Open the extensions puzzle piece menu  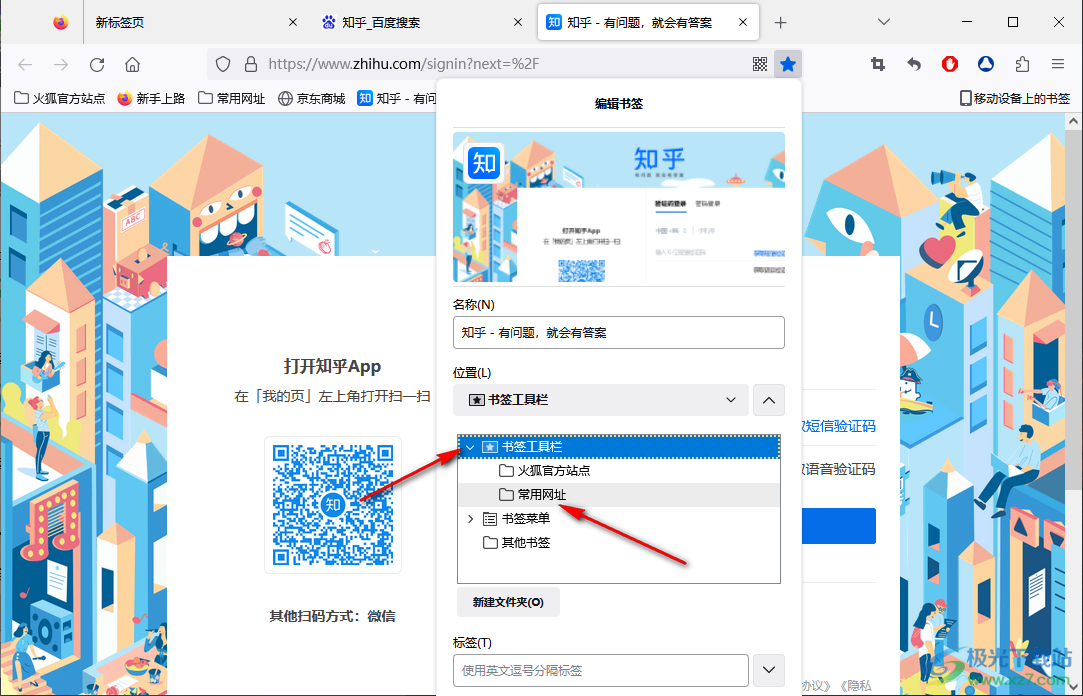[1022, 64]
